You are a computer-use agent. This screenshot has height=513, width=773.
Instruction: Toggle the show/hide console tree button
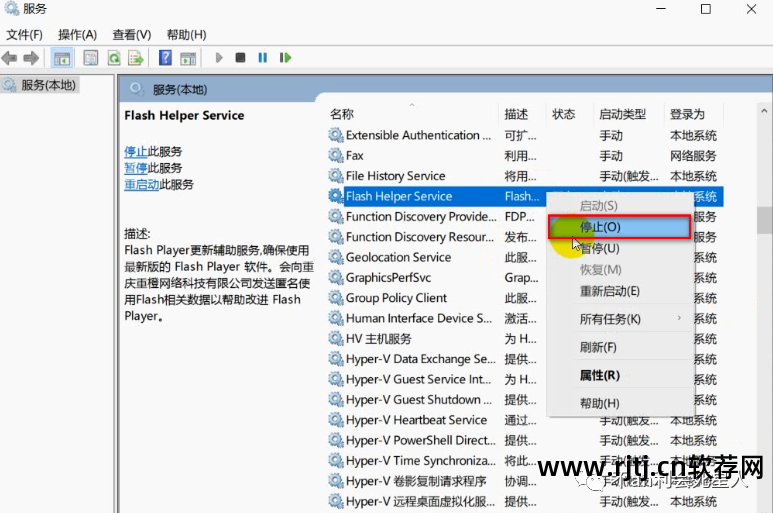pos(62,58)
